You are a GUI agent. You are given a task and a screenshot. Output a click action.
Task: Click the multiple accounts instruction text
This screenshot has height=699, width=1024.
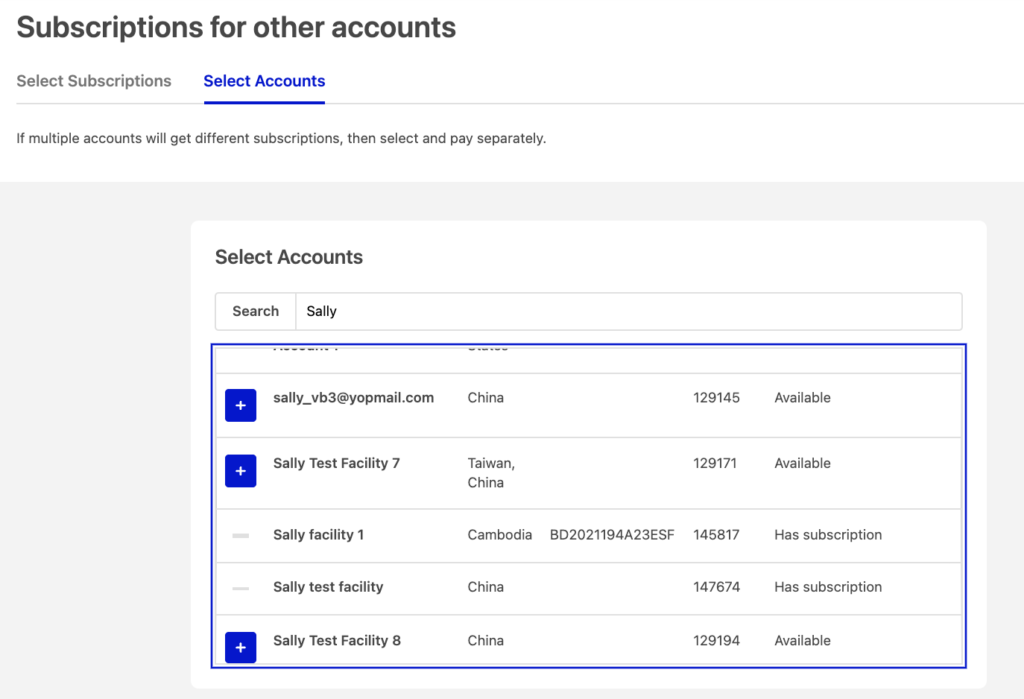coord(281,138)
